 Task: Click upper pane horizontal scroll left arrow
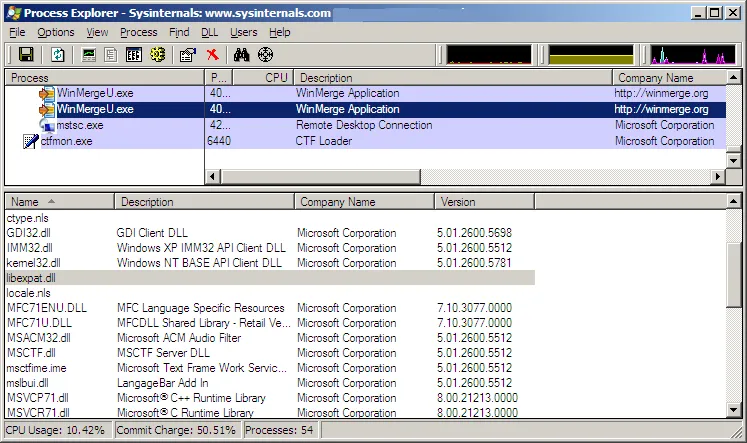212,177
